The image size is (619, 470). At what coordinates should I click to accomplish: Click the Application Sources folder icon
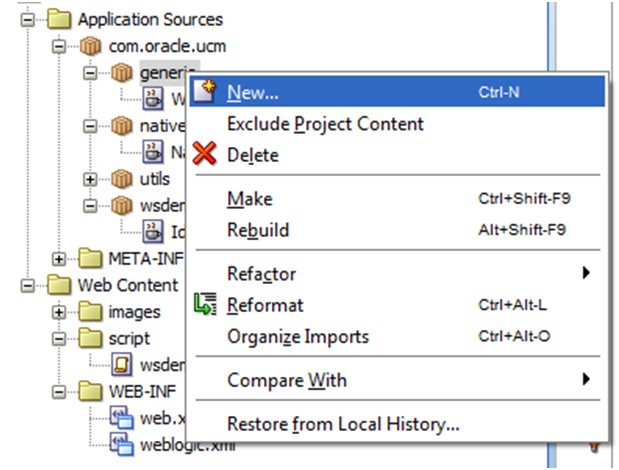[x=62, y=19]
